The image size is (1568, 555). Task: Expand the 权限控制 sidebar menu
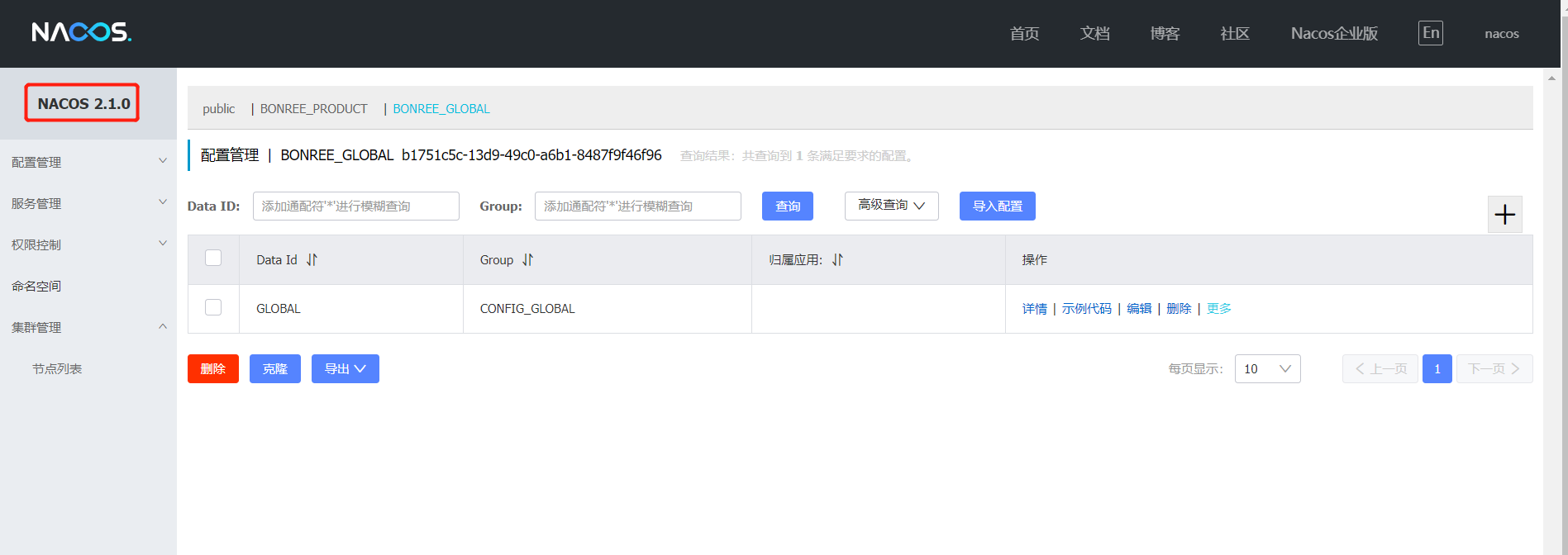click(x=88, y=244)
